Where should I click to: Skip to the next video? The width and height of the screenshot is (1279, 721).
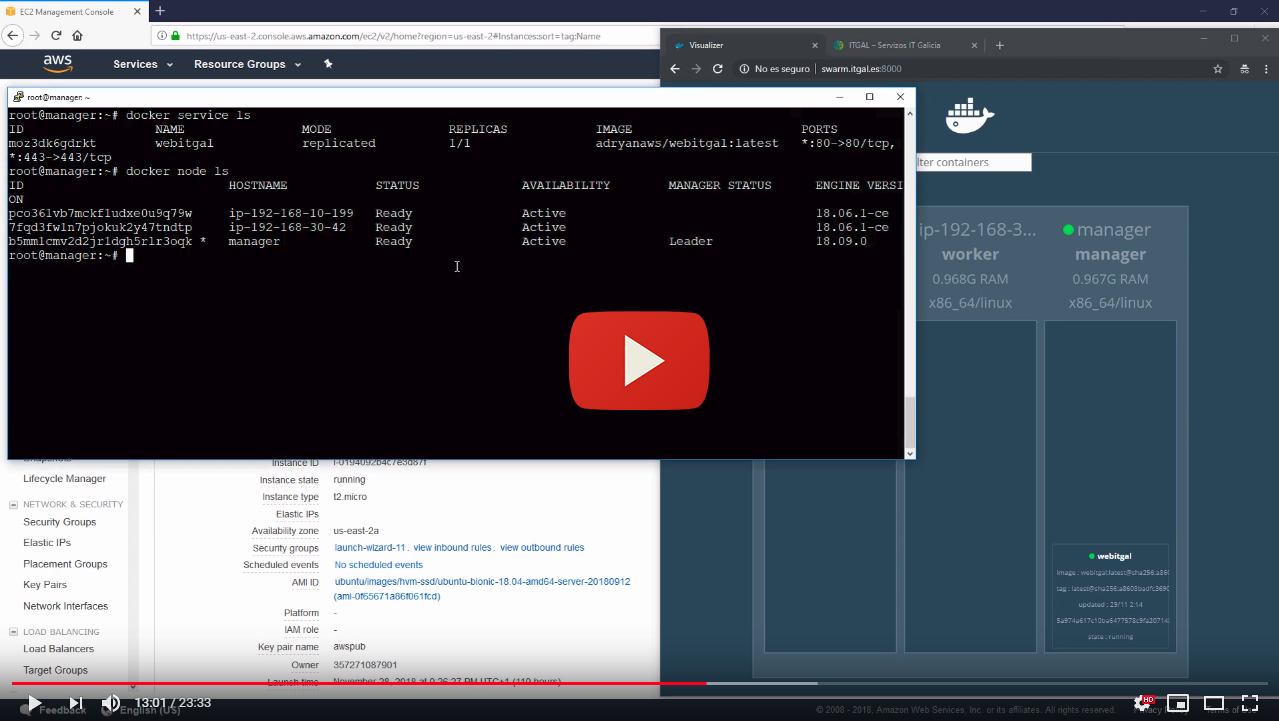pos(75,703)
